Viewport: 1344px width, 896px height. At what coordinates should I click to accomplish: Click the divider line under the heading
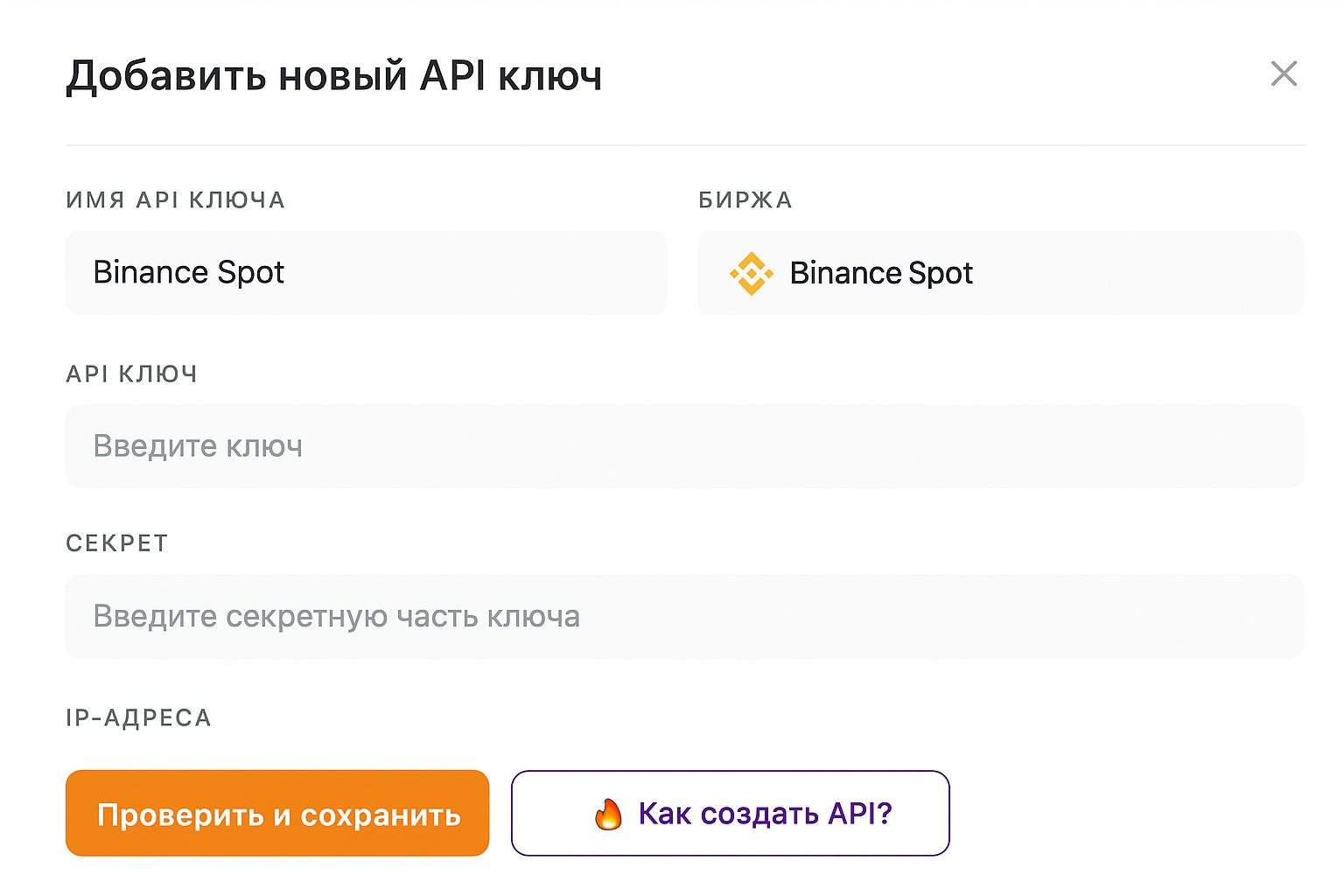click(x=685, y=145)
